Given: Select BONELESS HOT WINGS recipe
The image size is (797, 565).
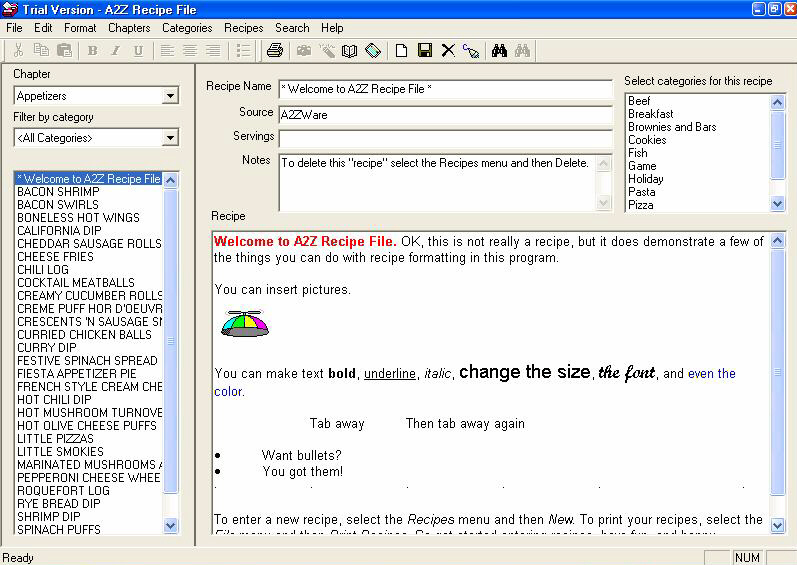Looking at the screenshot, I should pos(78,217).
